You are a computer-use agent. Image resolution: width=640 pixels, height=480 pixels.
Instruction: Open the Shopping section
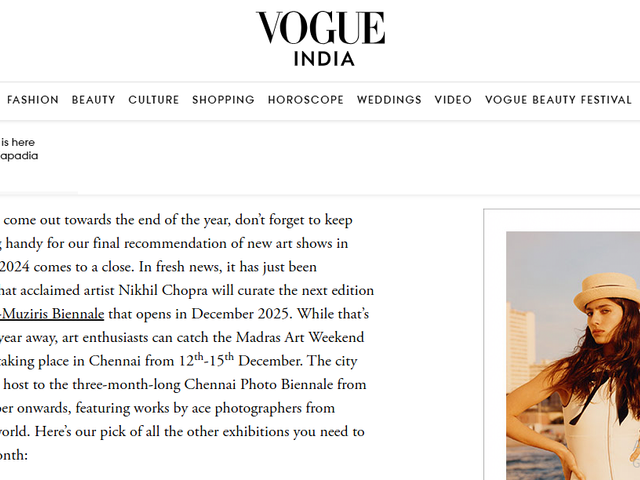[x=223, y=100]
